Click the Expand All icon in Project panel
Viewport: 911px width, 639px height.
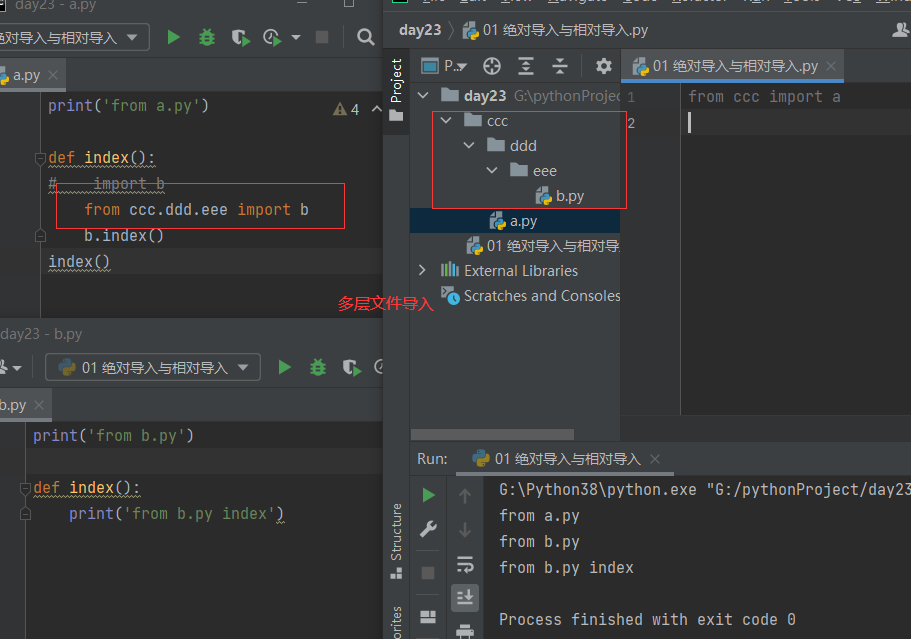coord(526,66)
